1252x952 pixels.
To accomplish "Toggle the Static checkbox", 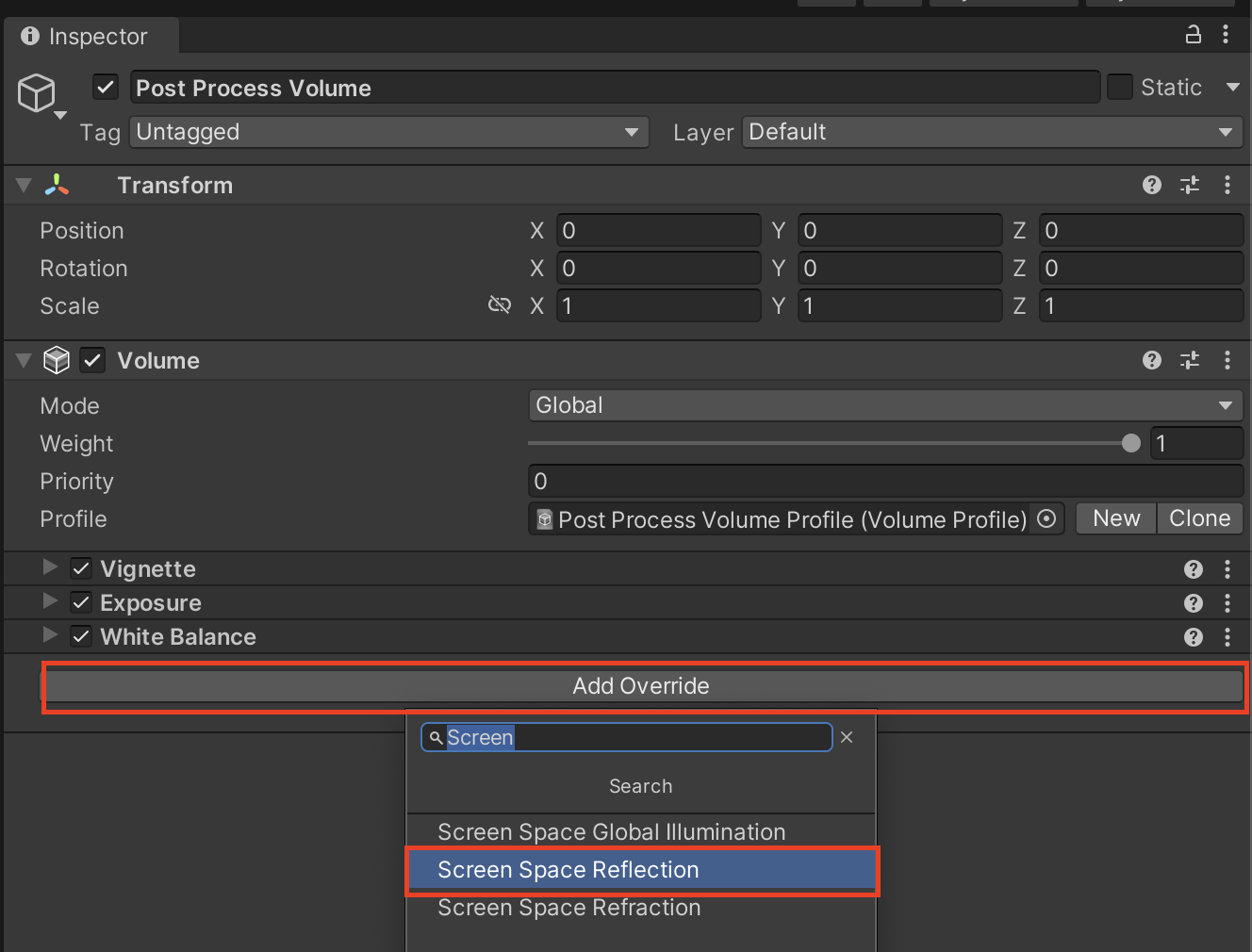I will pyautogui.click(x=1119, y=87).
